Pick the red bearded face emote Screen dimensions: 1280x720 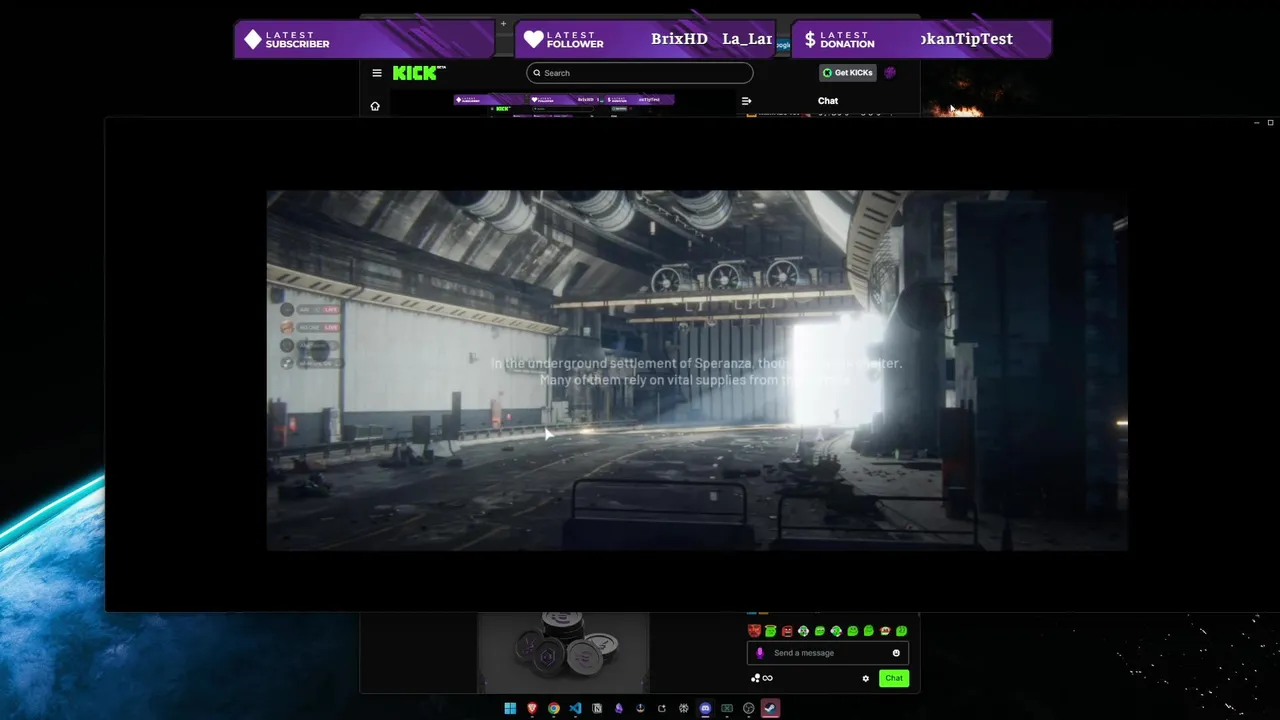(x=754, y=631)
